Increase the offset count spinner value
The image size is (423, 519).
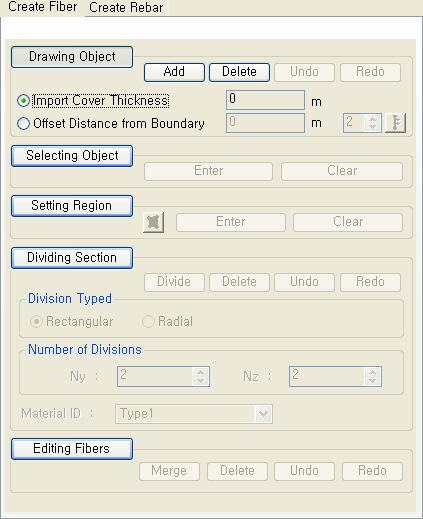[x=373, y=119]
